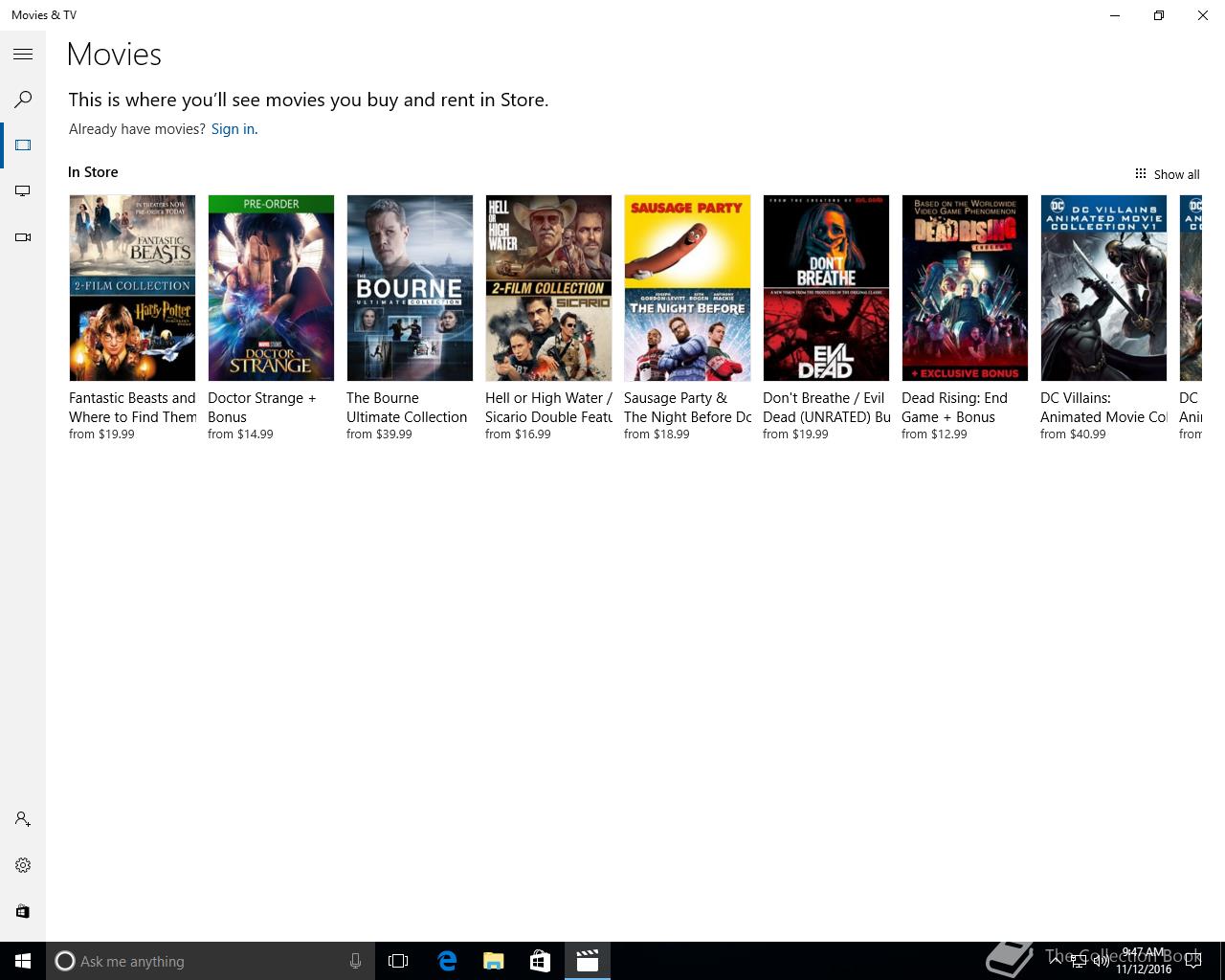This screenshot has width=1225, height=980.
Task: Open File Explorer from the taskbar
Action: click(494, 961)
